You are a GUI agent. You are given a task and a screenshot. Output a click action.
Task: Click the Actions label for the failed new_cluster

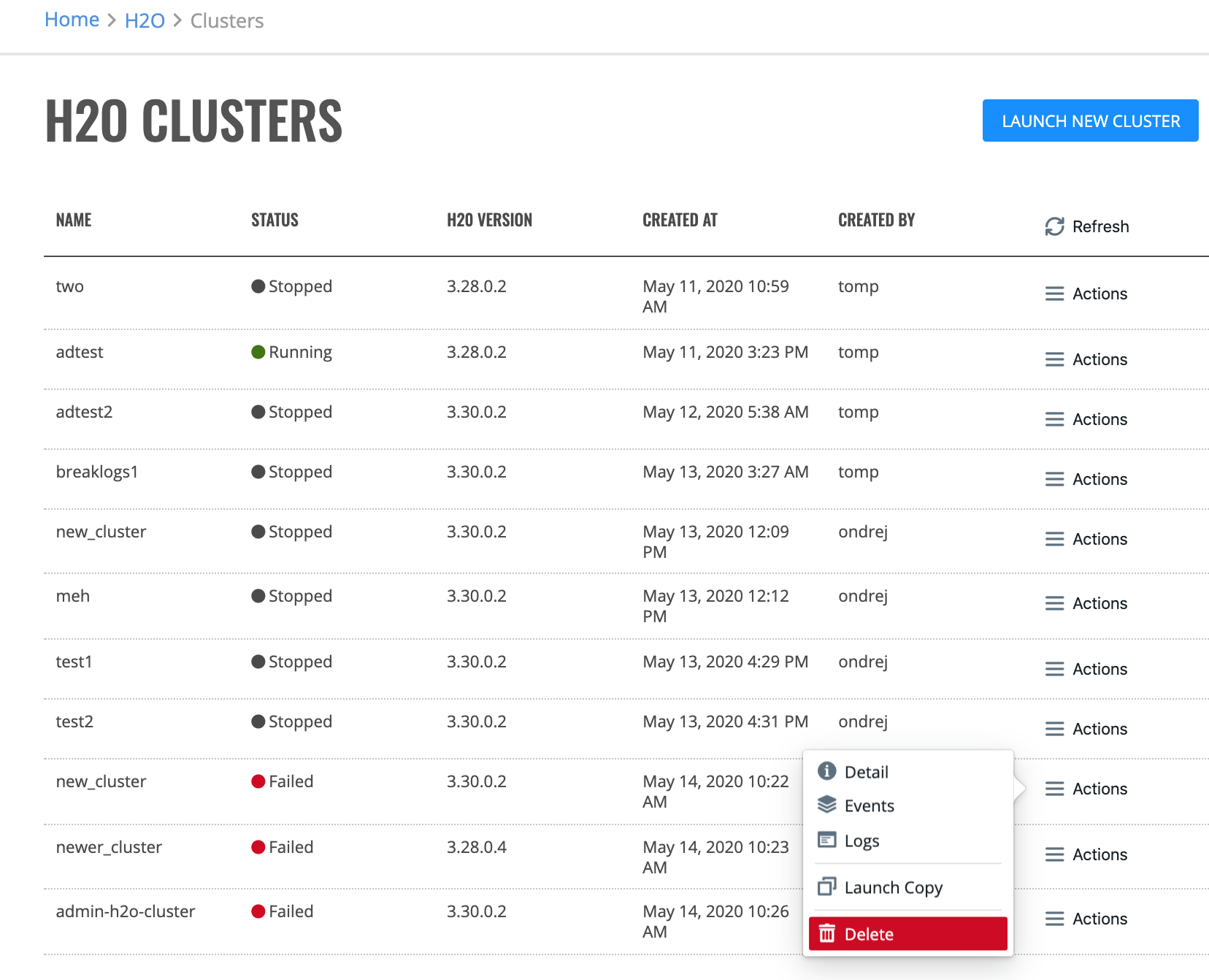(x=1099, y=789)
